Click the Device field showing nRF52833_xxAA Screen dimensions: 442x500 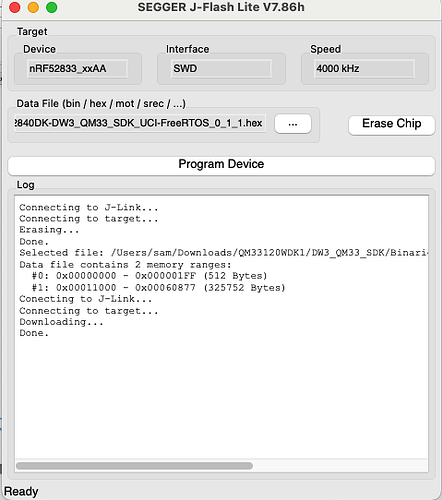(77, 69)
